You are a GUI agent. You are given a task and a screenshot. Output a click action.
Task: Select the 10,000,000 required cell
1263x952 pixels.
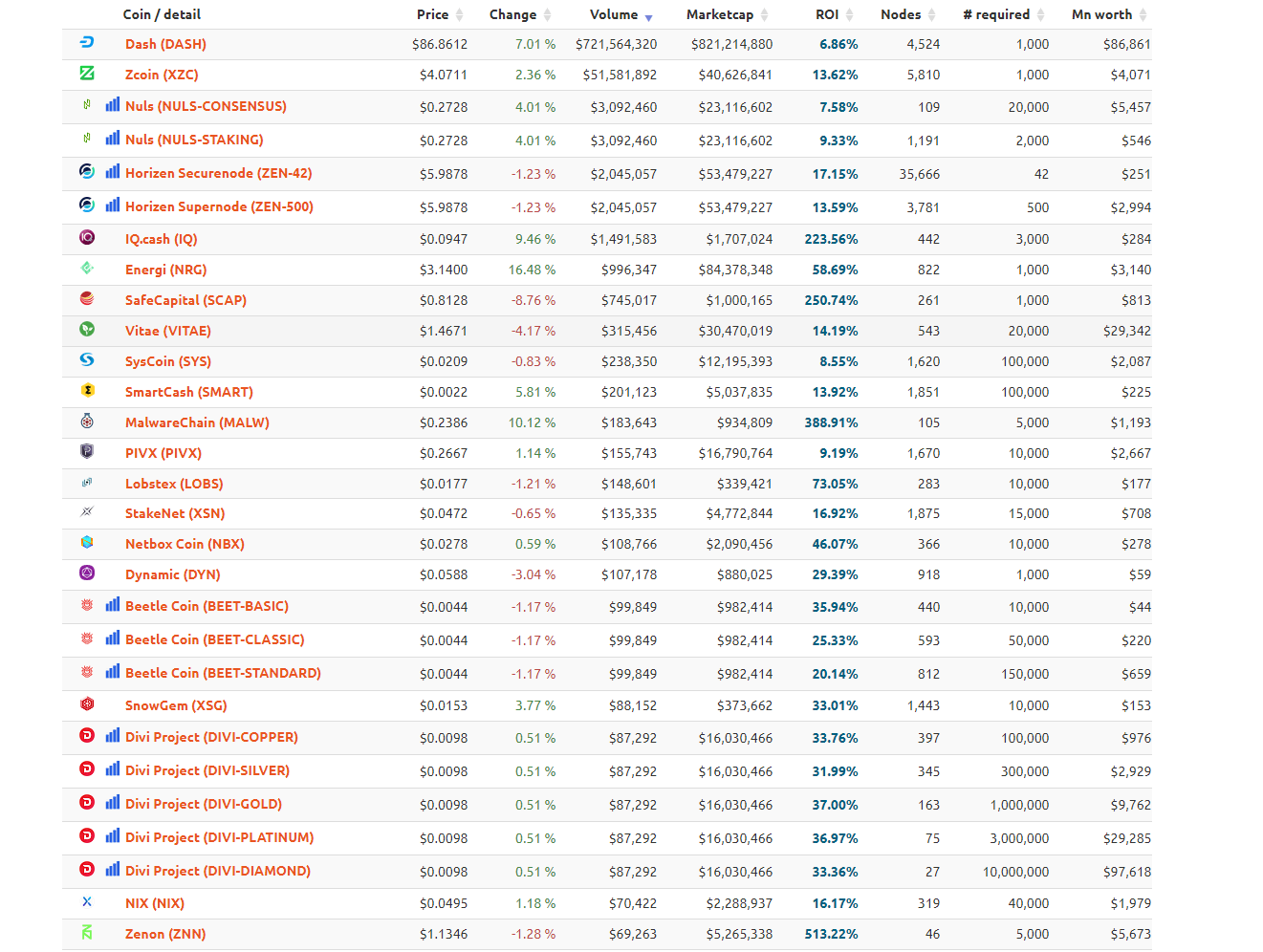1015,872
